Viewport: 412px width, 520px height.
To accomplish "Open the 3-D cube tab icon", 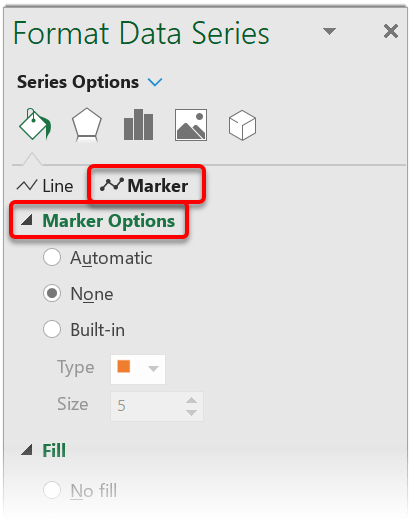I will (242, 125).
